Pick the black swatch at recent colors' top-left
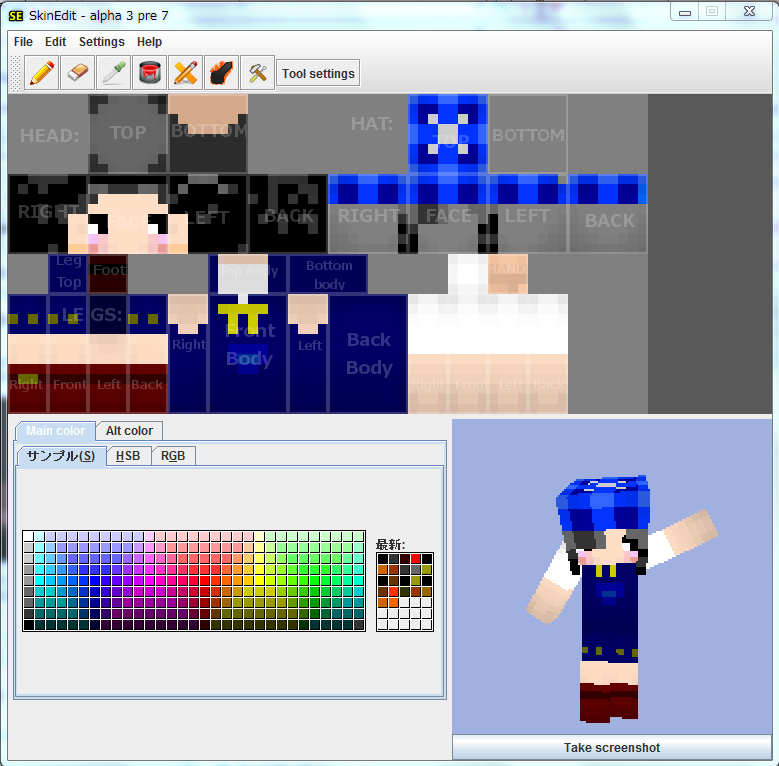The height and width of the screenshot is (766, 779). (x=383, y=559)
